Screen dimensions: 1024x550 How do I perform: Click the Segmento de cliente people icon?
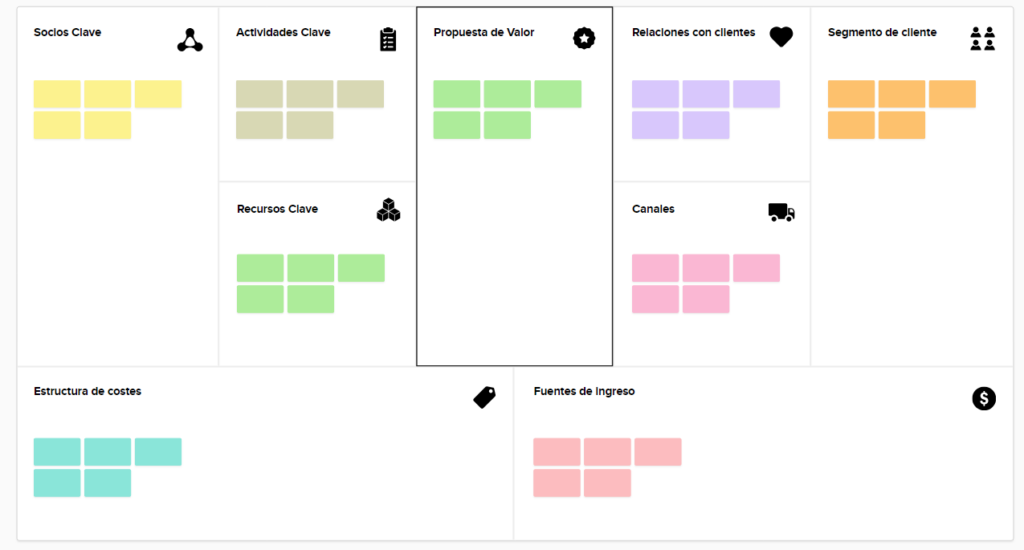pos(983,39)
